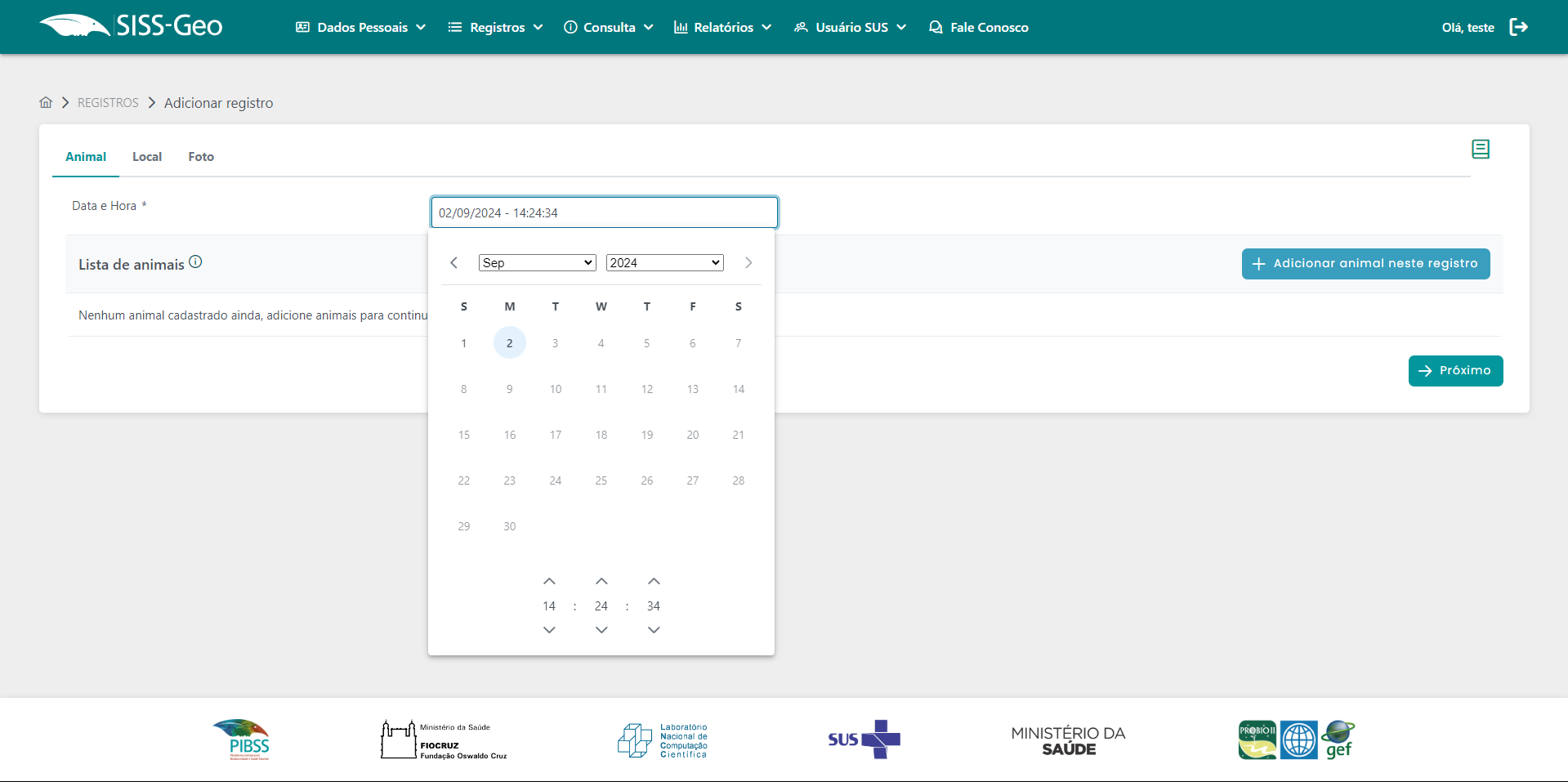Click the Ministério da Saúde logo

(x=1068, y=740)
